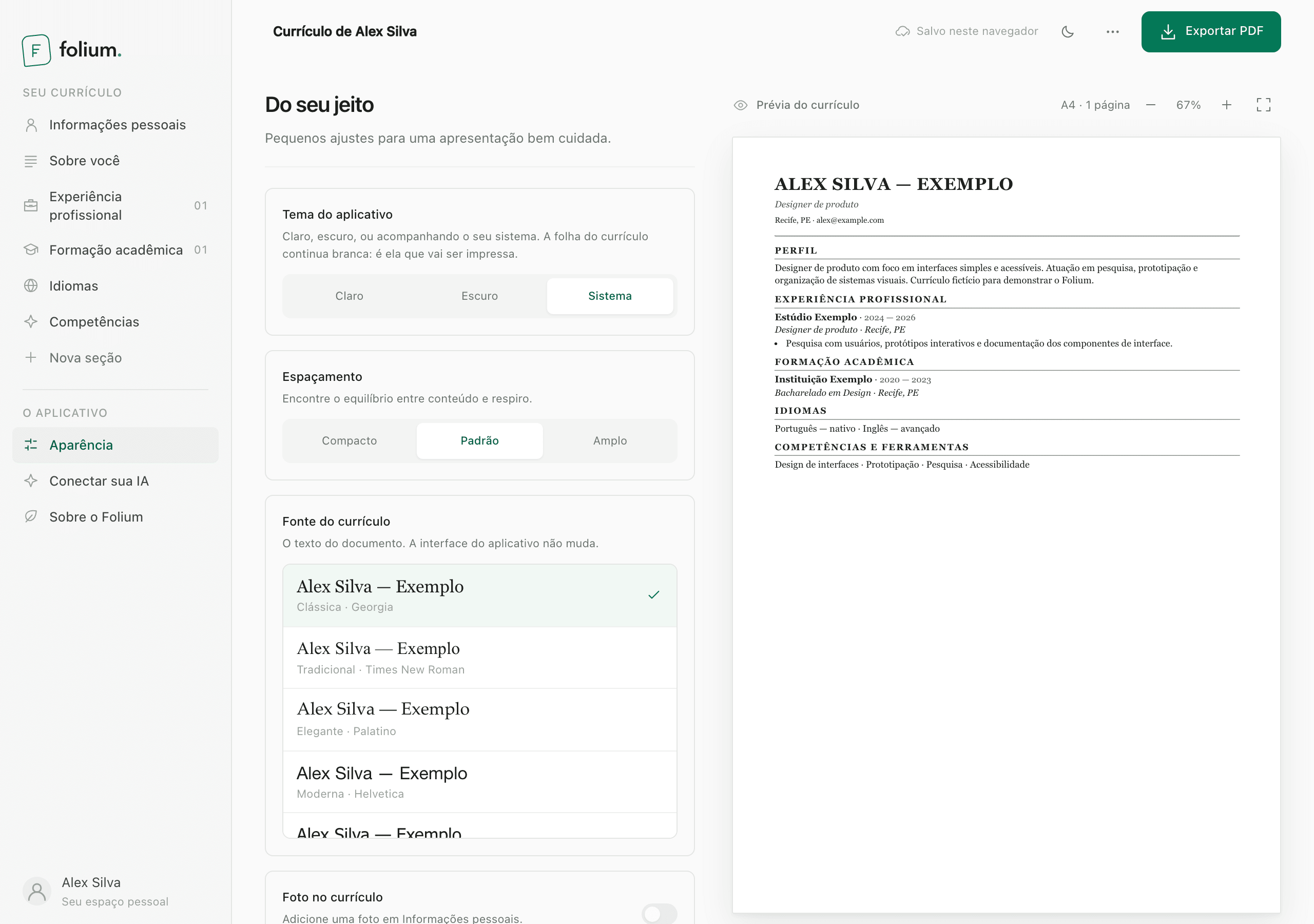Click 'A4 · 1 página' label
The height and width of the screenshot is (924, 1314).
[x=1095, y=105]
